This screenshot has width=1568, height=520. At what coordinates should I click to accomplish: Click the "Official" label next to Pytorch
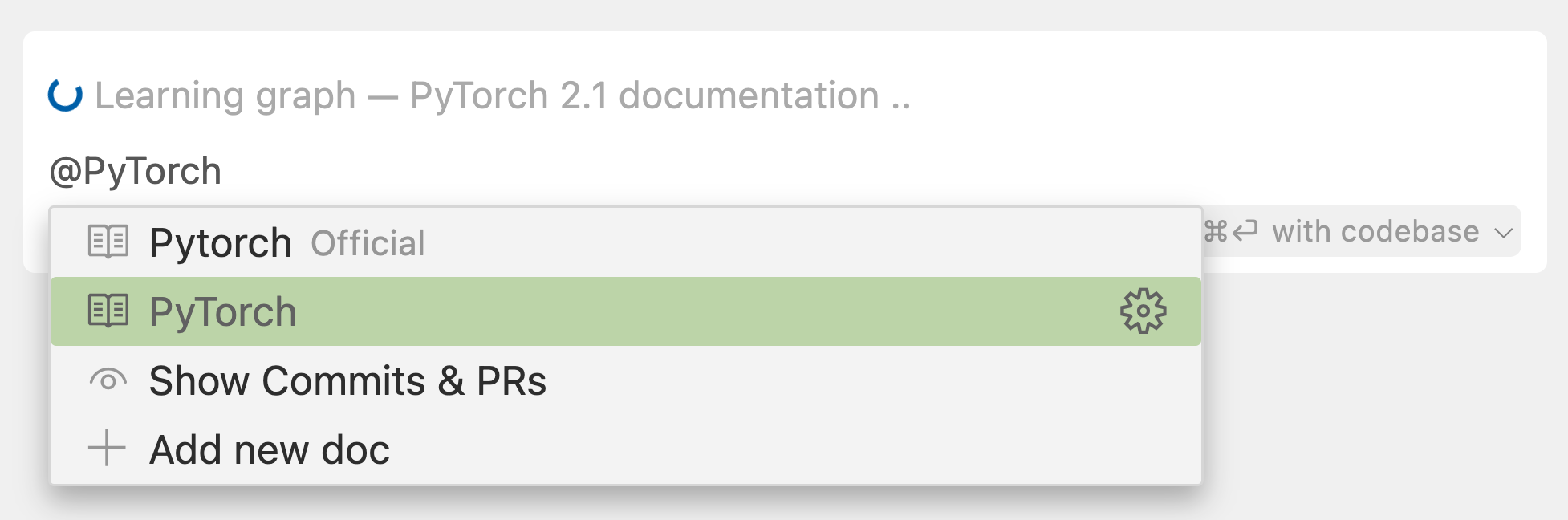368,244
